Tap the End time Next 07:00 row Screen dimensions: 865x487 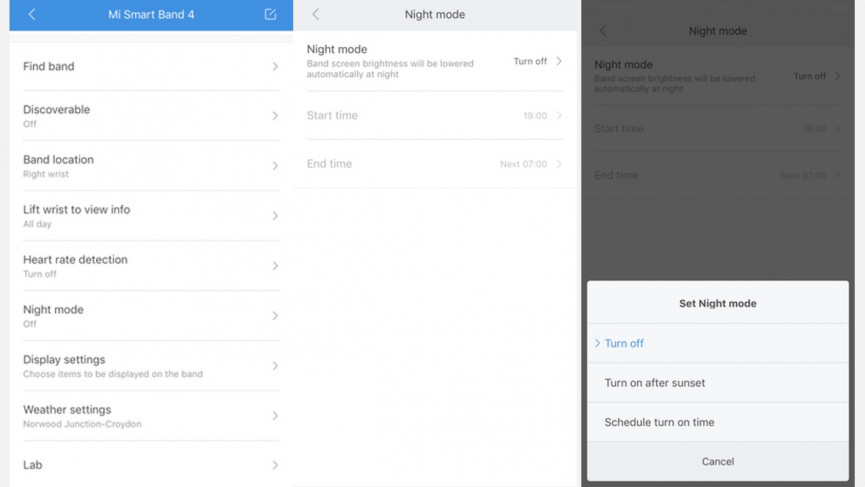coord(434,164)
